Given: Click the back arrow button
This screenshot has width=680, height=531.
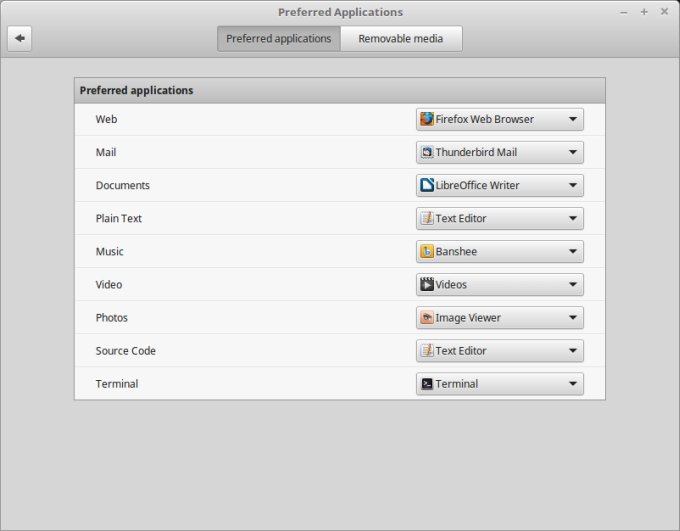Looking at the screenshot, I should (x=19, y=38).
